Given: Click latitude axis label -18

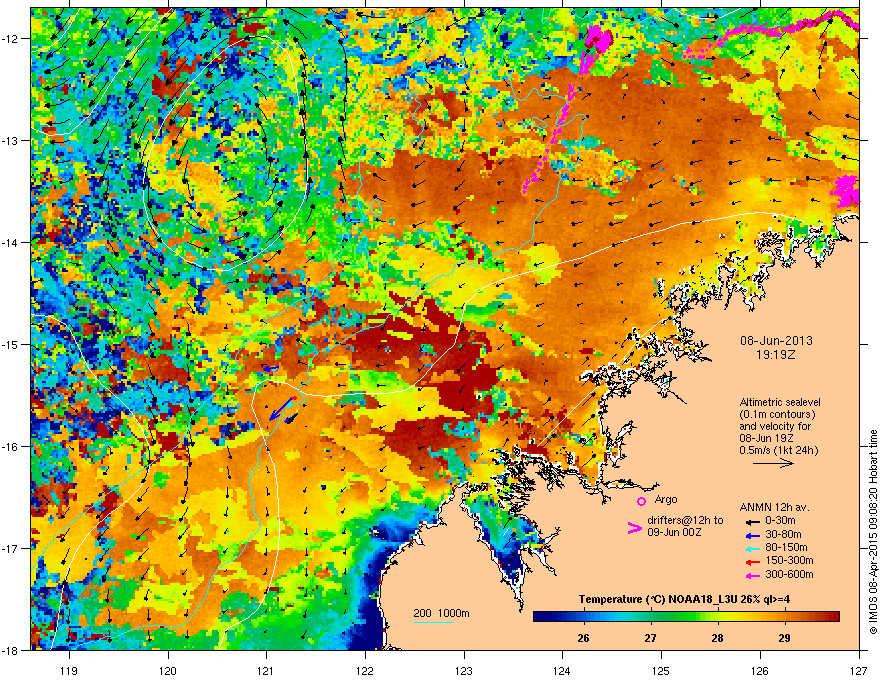Looking at the screenshot, I should tap(11, 650).
